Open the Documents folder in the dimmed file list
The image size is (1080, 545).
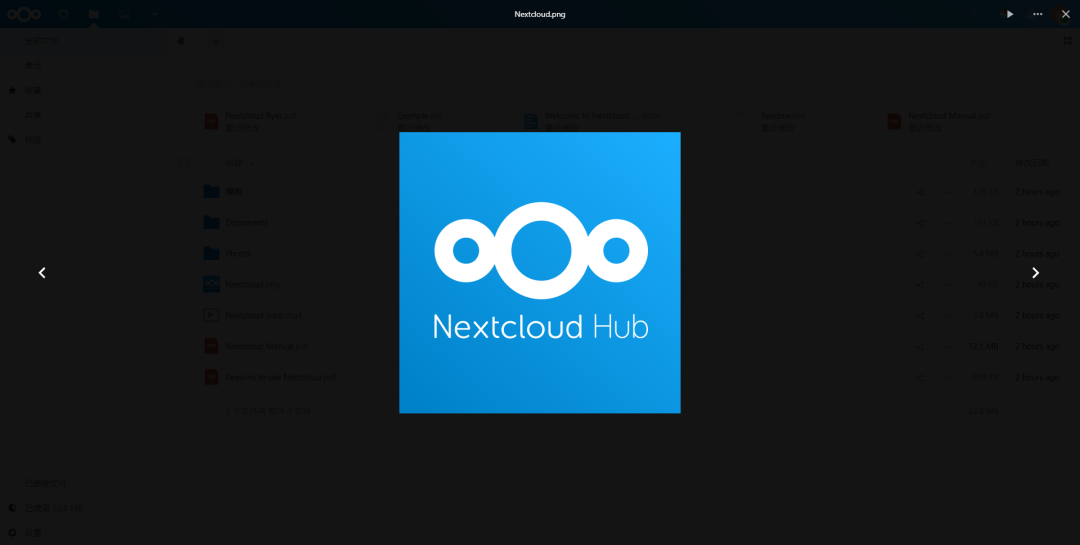click(x=247, y=223)
